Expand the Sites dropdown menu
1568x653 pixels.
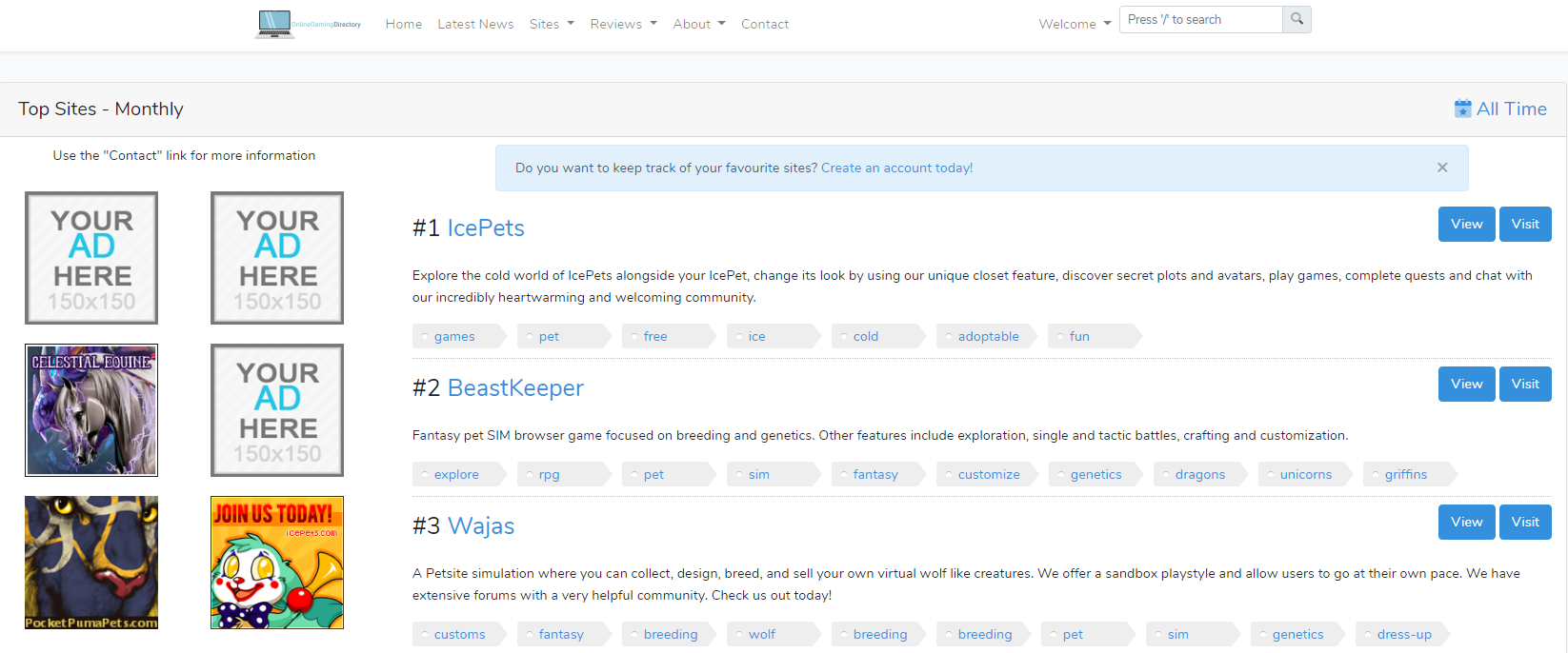coord(552,24)
